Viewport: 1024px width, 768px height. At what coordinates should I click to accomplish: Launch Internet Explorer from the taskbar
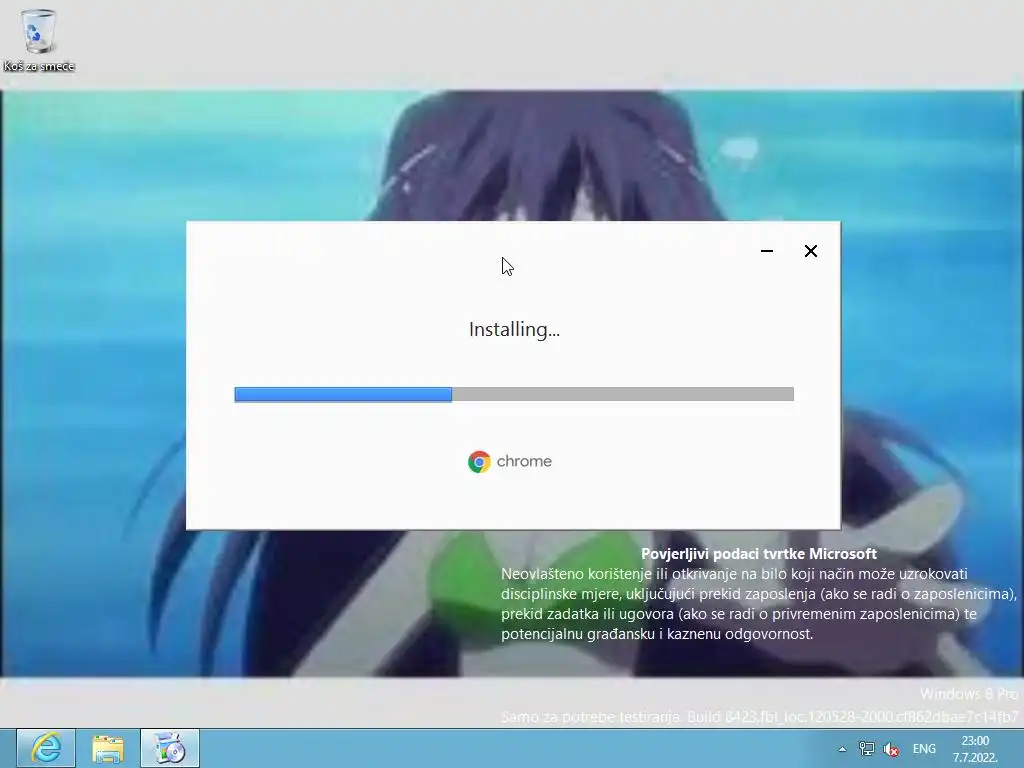46,748
